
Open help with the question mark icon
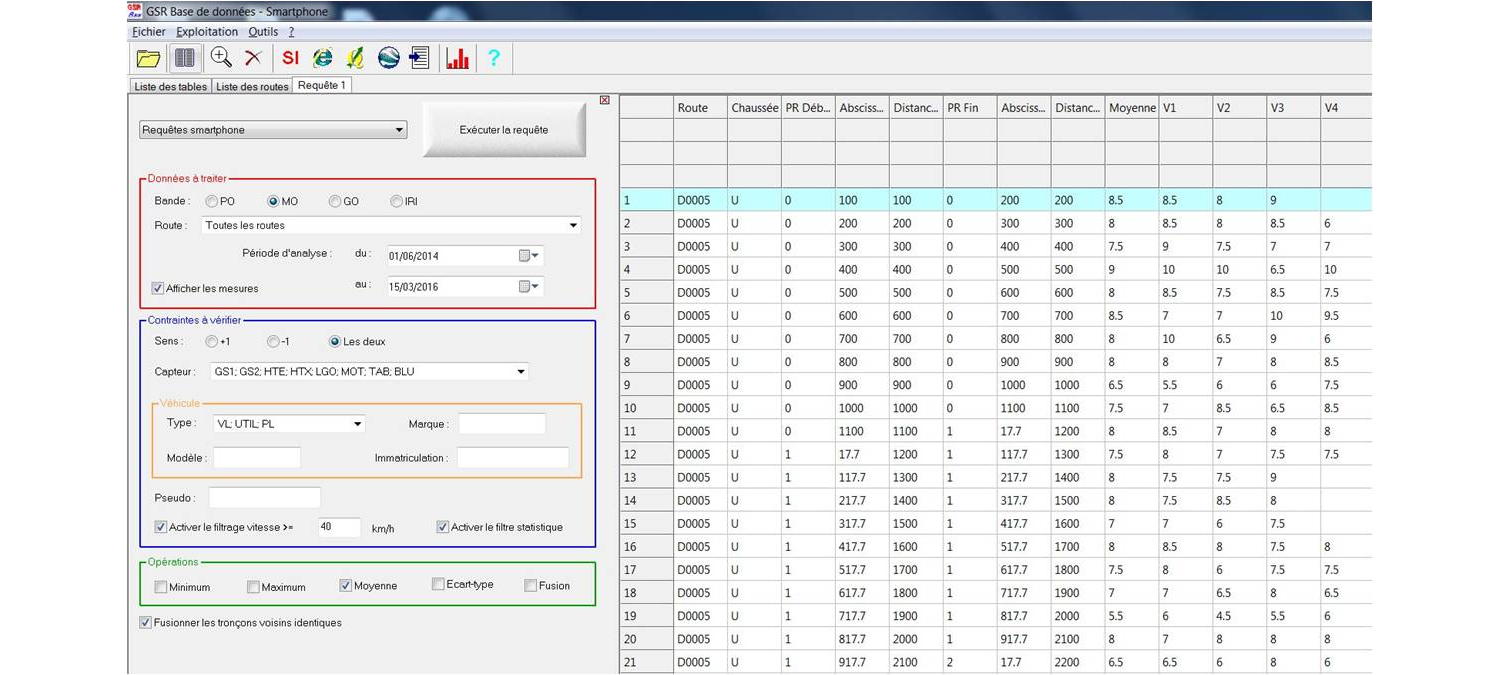493,59
